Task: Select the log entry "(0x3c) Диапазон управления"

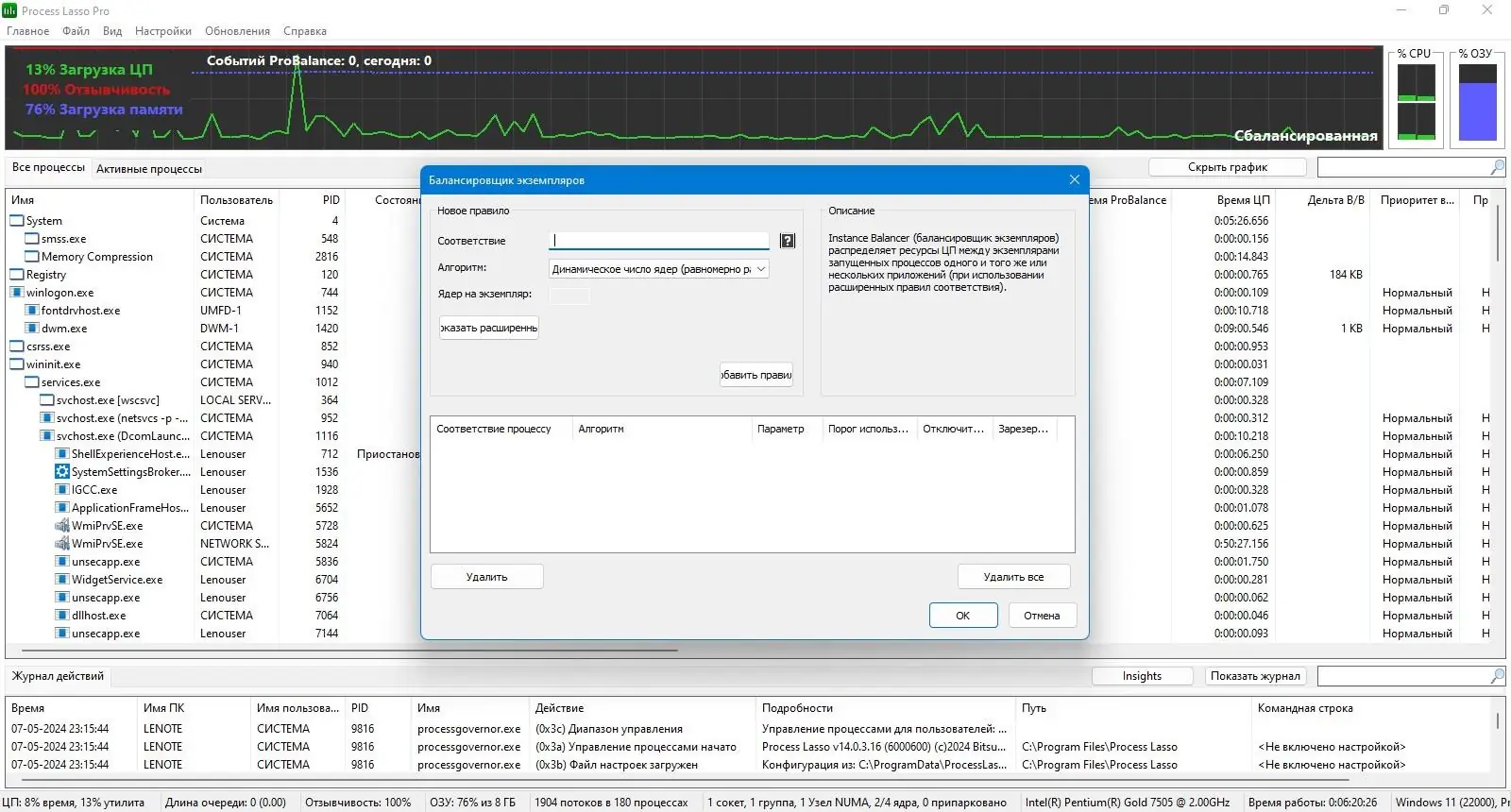Action: 609,729
